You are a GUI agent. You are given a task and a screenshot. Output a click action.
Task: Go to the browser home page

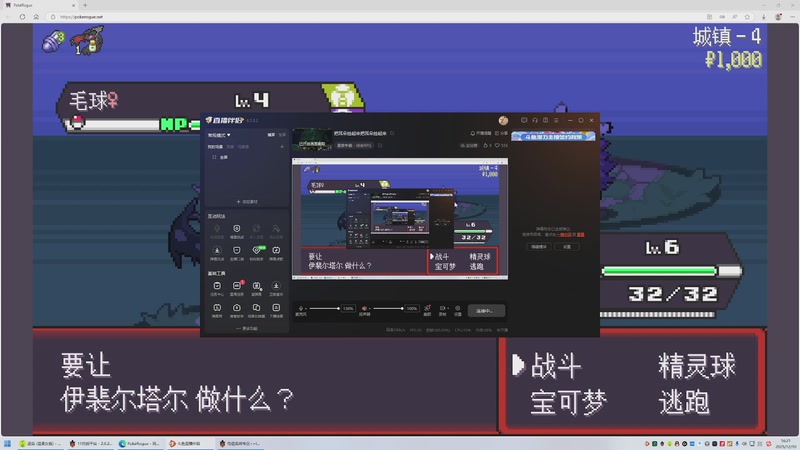point(36,17)
